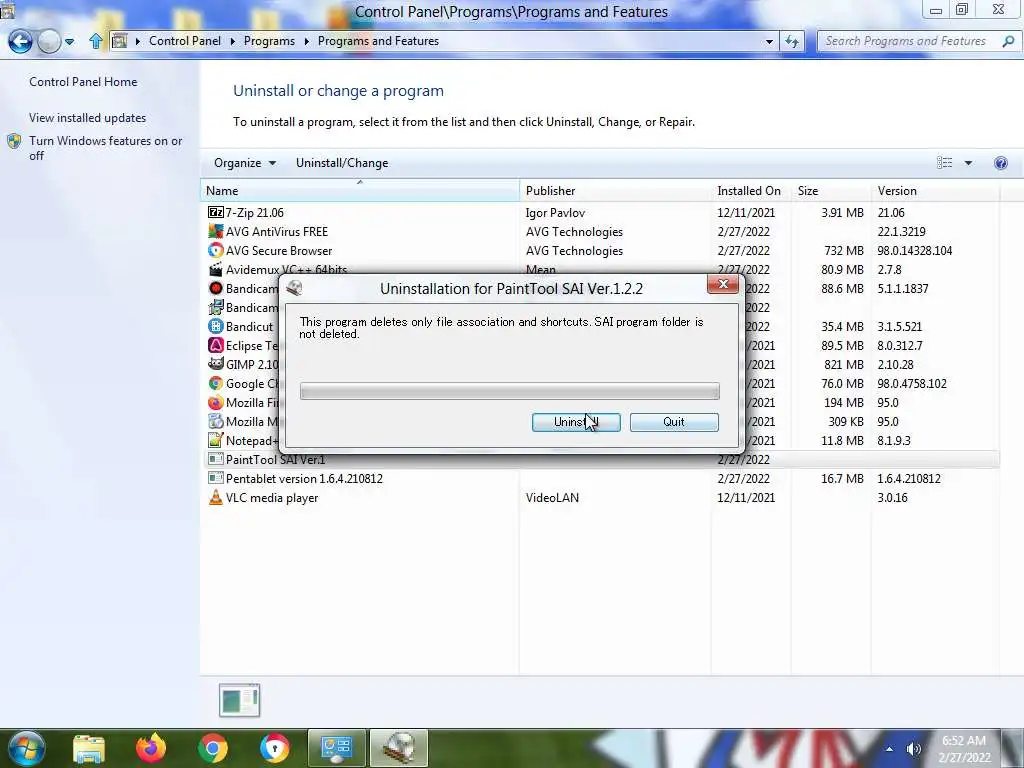Select the Mozilla Maintenance Service icon
1024x768 pixels.
216,421
